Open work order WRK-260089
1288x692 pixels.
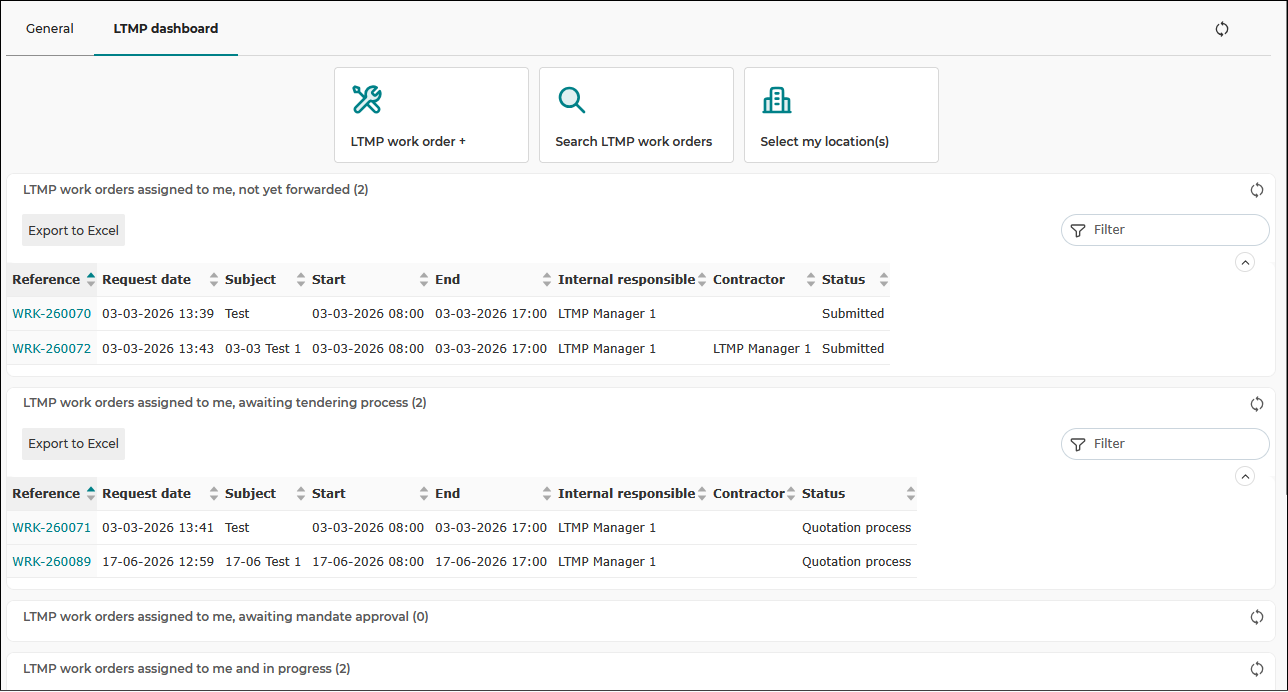[x=52, y=562]
